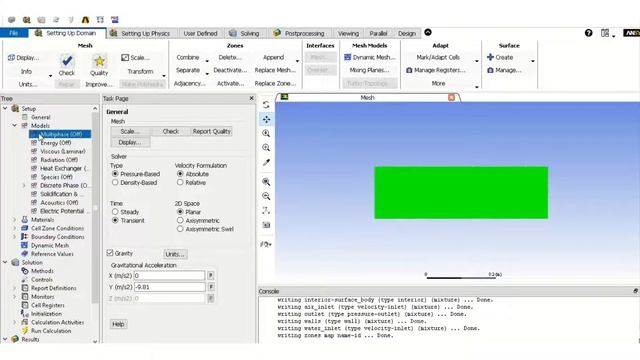Switch to Parallel tab
The height and width of the screenshot is (360, 640).
click(x=378, y=33)
